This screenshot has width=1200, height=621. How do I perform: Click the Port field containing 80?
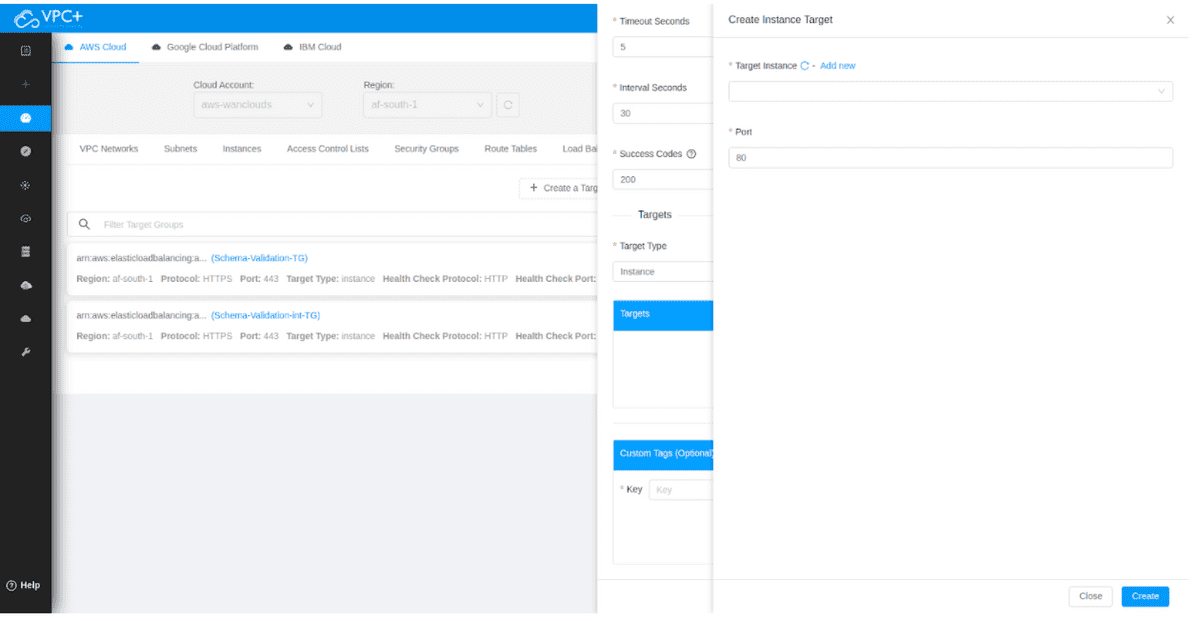(x=951, y=158)
